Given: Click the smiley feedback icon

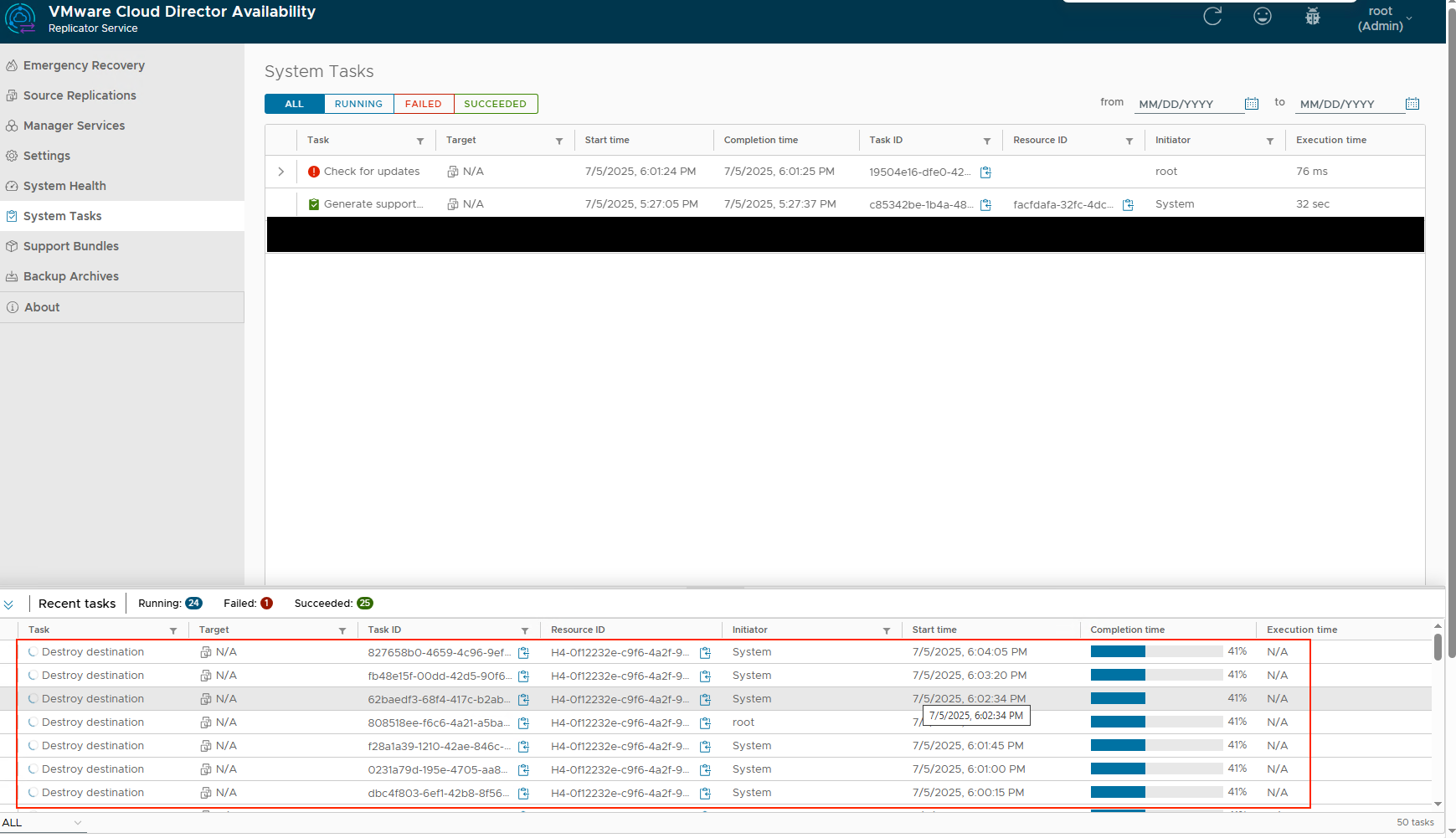Looking at the screenshot, I should (1263, 16).
